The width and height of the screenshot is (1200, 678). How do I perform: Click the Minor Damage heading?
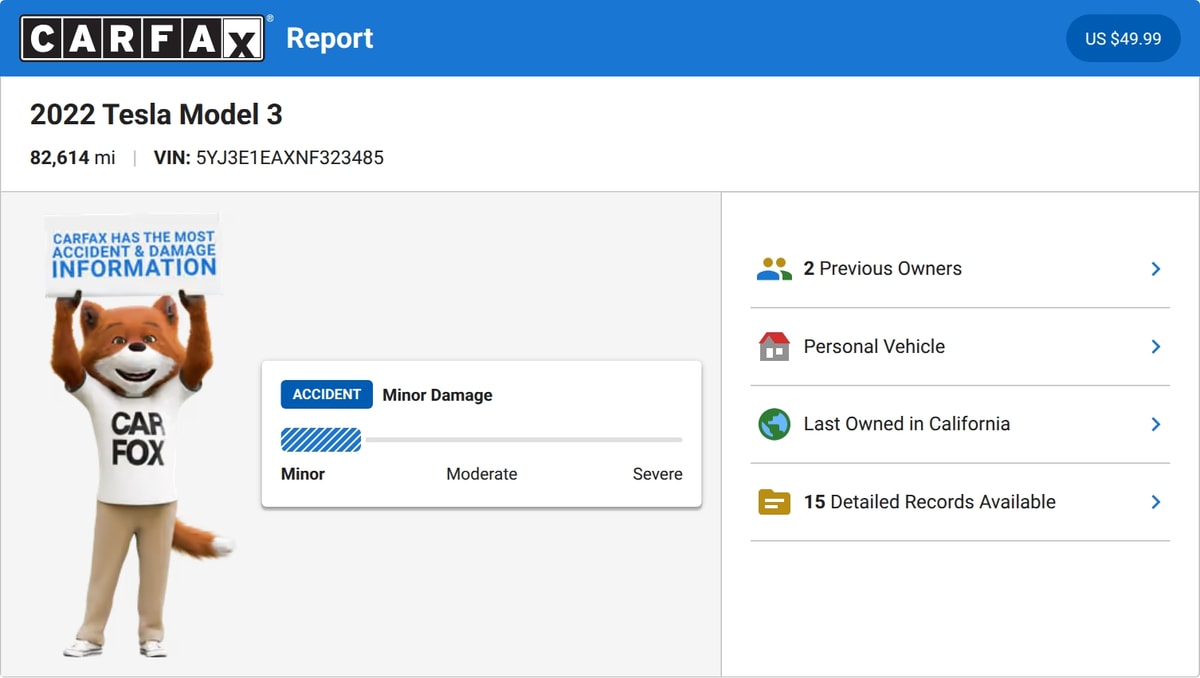pos(438,395)
